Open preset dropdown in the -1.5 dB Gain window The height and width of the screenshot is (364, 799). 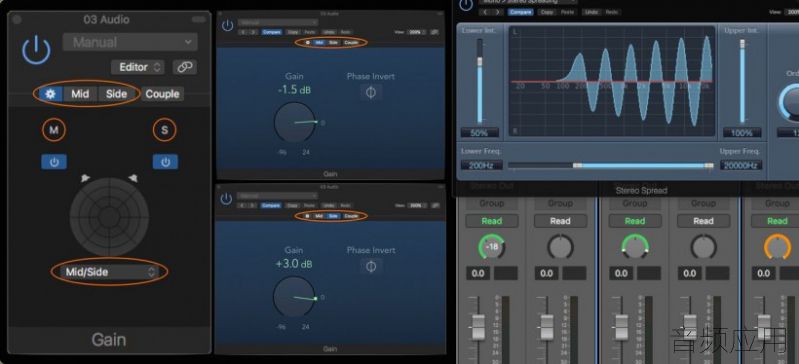point(278,22)
